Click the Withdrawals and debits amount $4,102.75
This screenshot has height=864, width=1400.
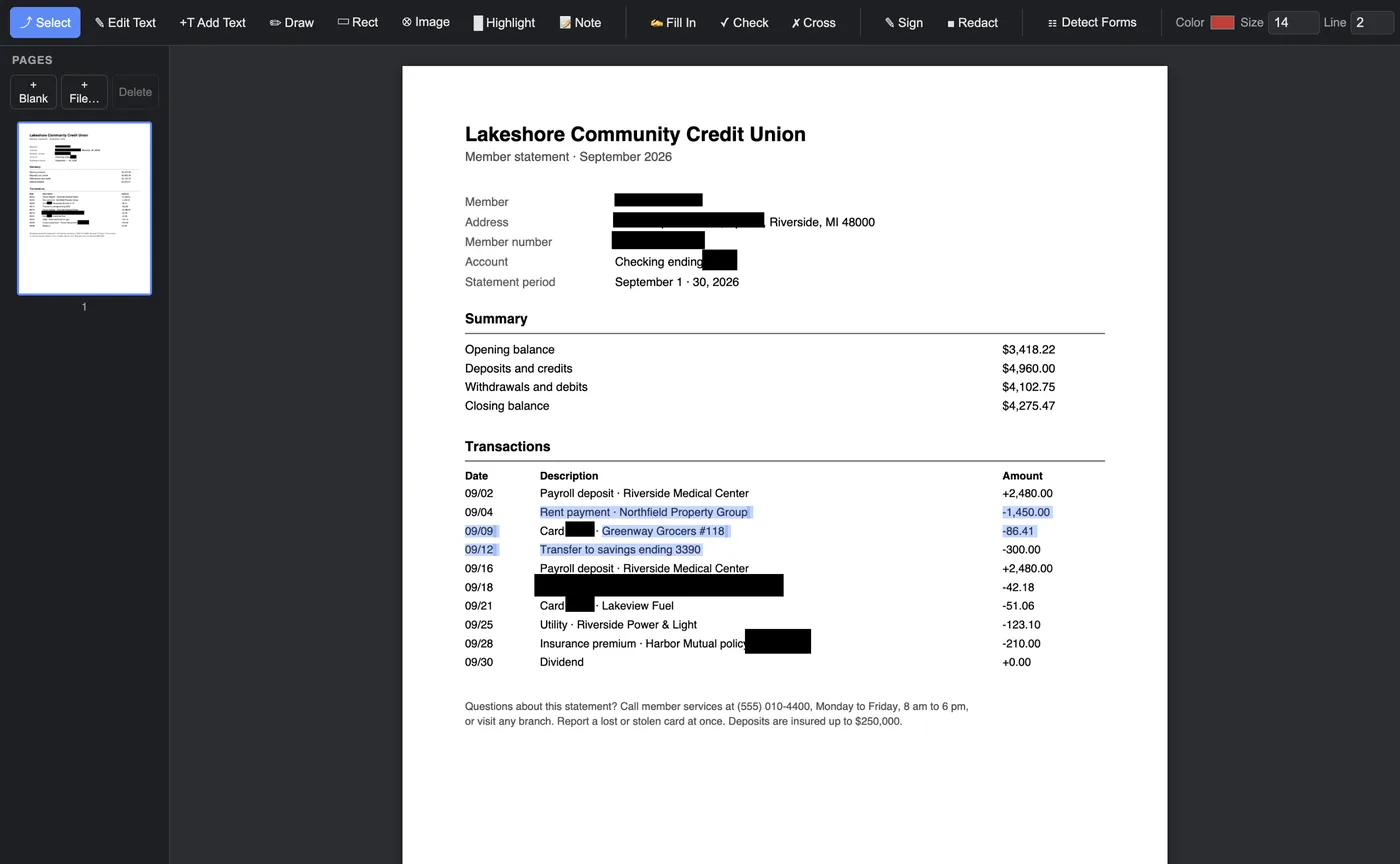[x=1028, y=387]
